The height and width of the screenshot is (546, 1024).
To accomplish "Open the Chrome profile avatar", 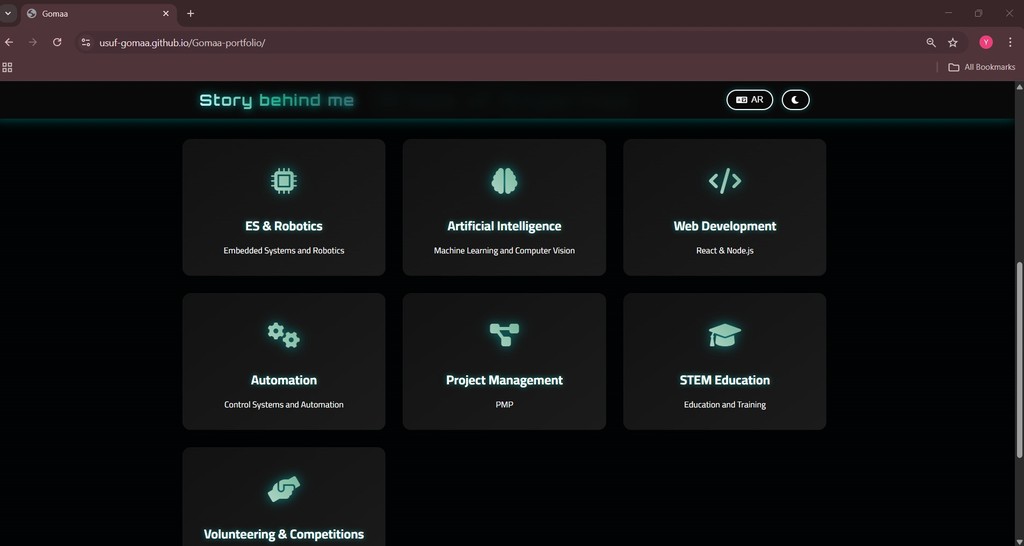I will point(986,42).
